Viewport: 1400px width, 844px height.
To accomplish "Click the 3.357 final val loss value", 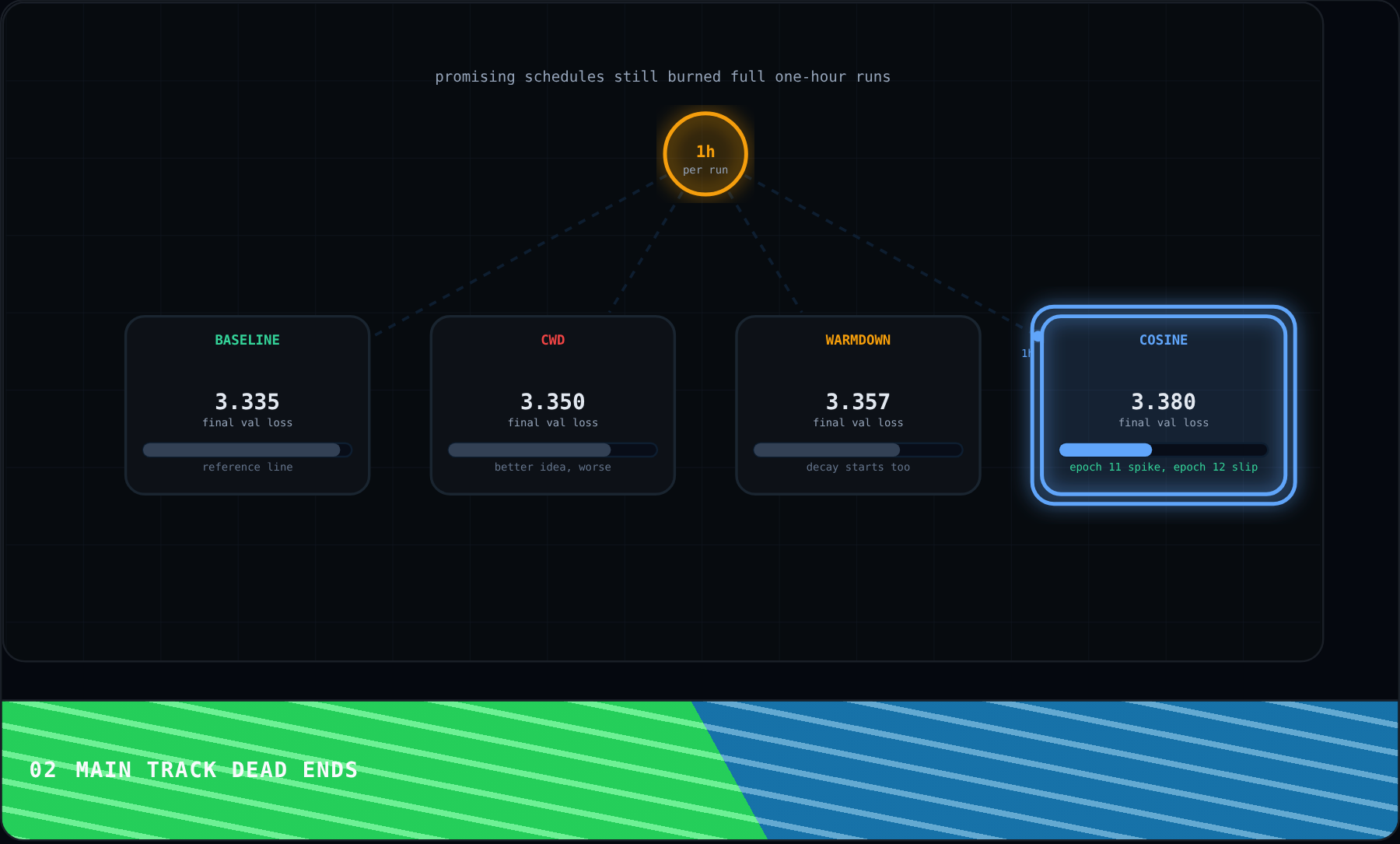I will point(858,401).
